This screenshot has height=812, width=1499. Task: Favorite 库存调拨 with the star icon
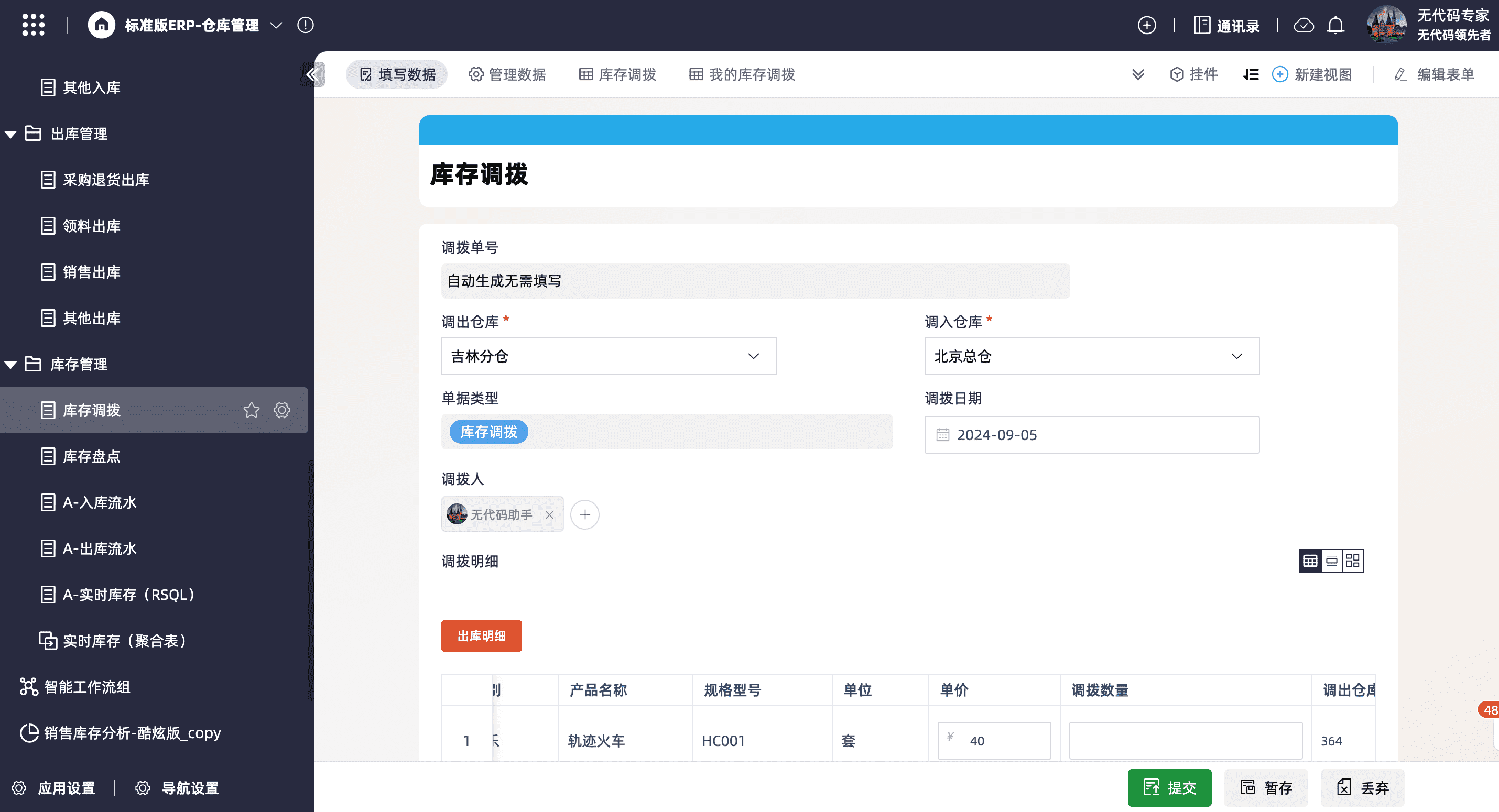[x=252, y=410]
